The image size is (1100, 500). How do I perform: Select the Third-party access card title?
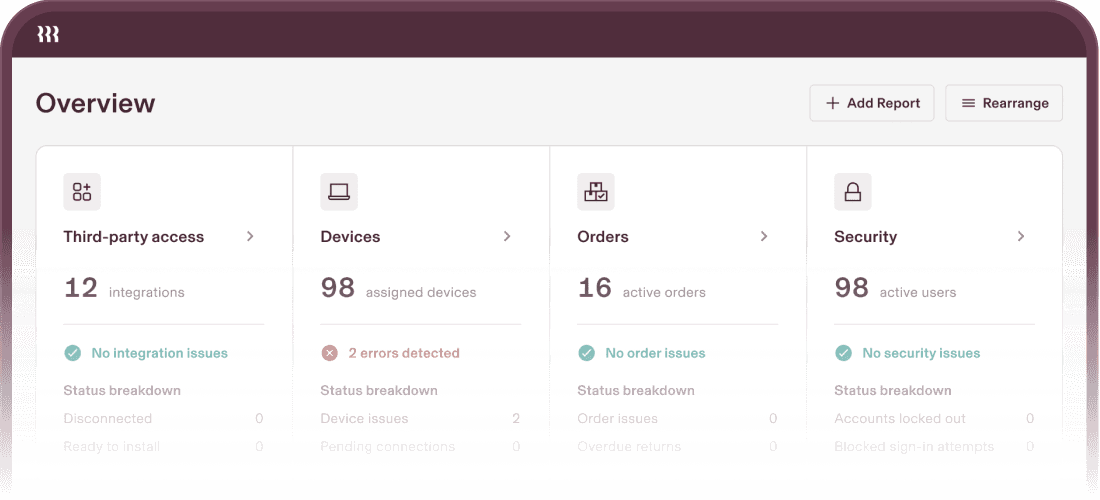click(x=133, y=237)
